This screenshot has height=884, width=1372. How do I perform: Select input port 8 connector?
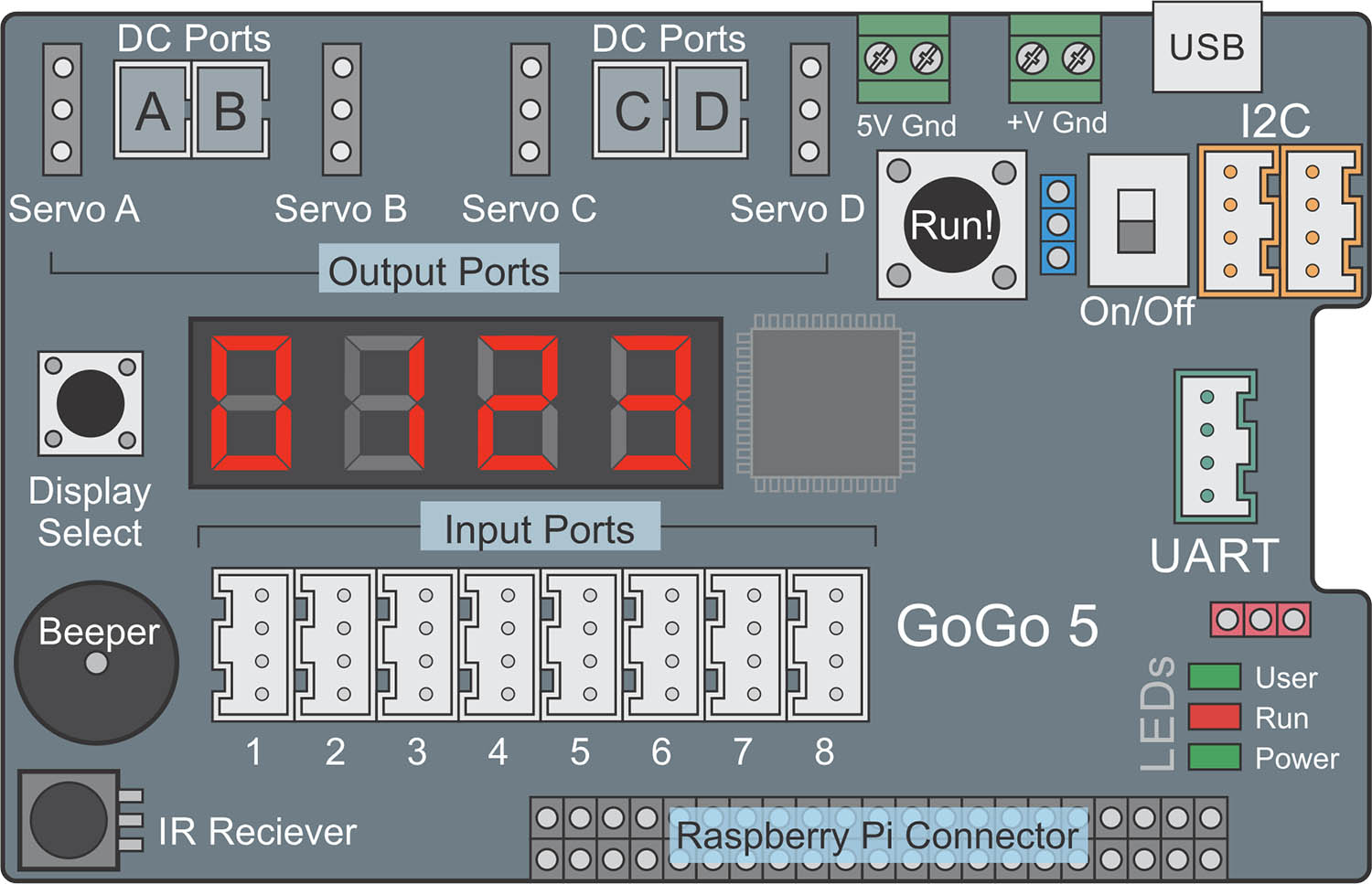[828, 644]
